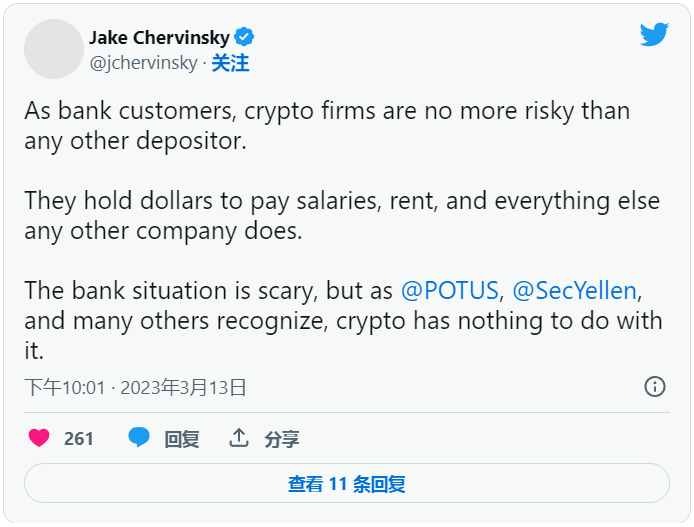Follow the author via 关注 link
Viewport: 694px width, 527px height.
tap(230, 63)
